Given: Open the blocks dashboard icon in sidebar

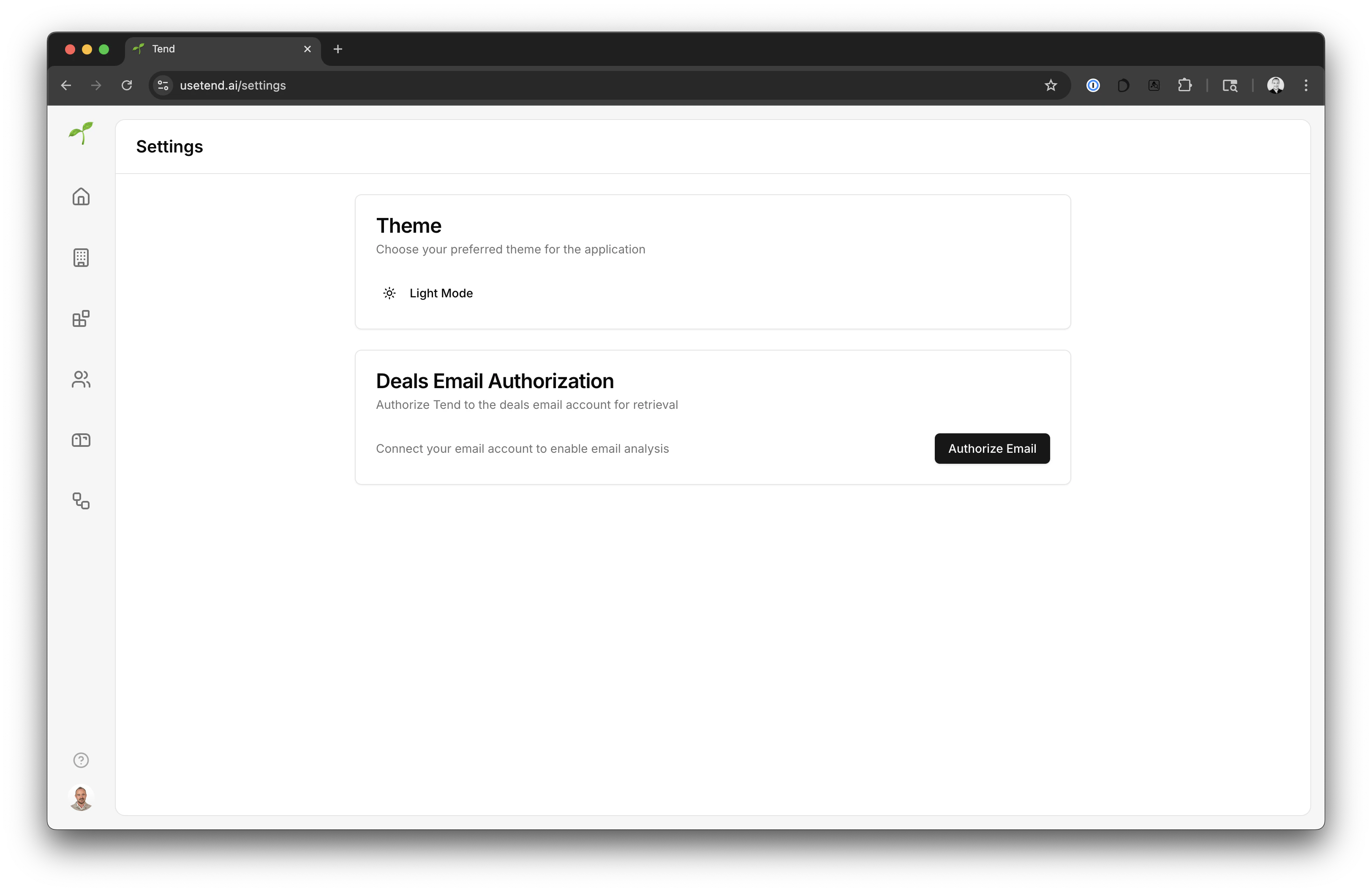Looking at the screenshot, I should coord(81,318).
